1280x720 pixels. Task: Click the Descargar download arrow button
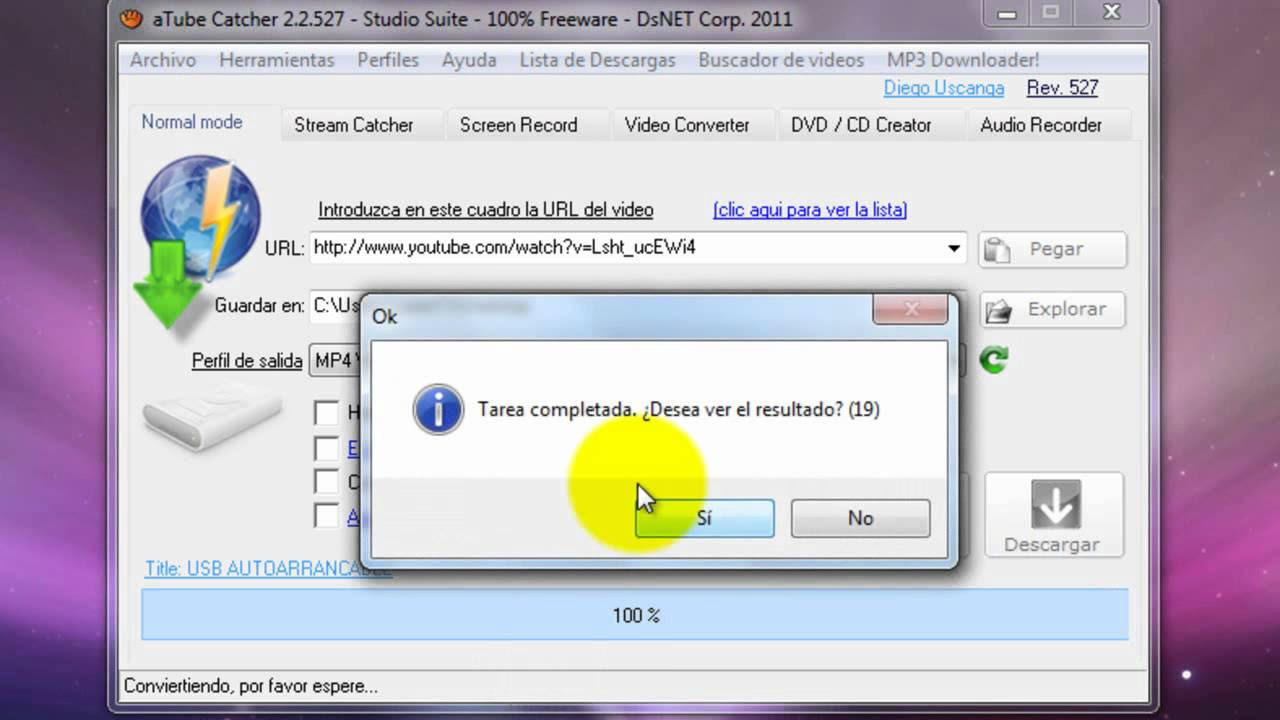pos(1054,515)
